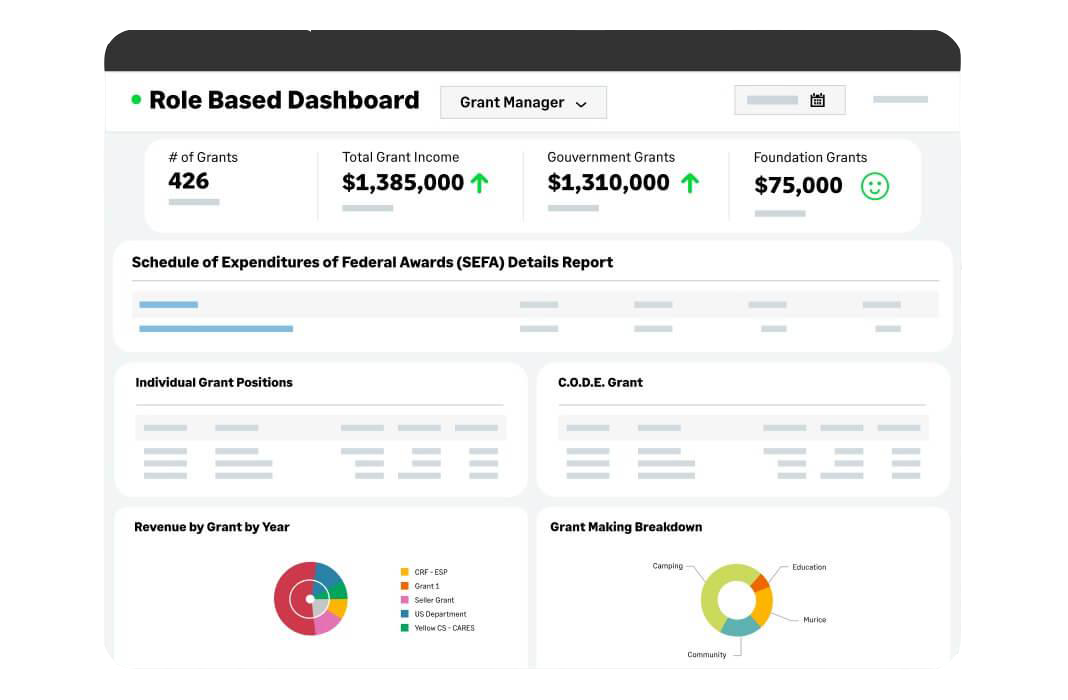Click the Community label below donut chart
This screenshot has height=700, width=1068.
[x=706, y=655]
